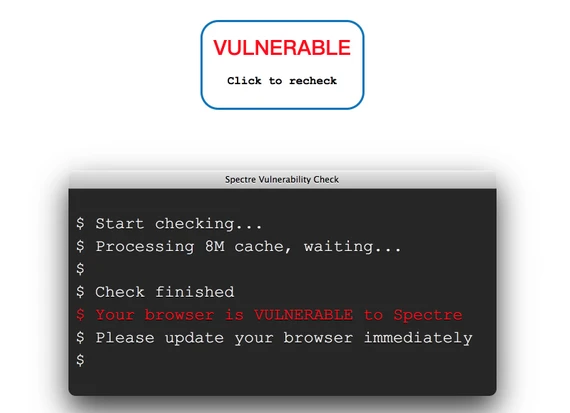Click the dollar sign before 'Processing'
Image resolution: width=570 pixels, height=413 pixels.
[80, 246]
